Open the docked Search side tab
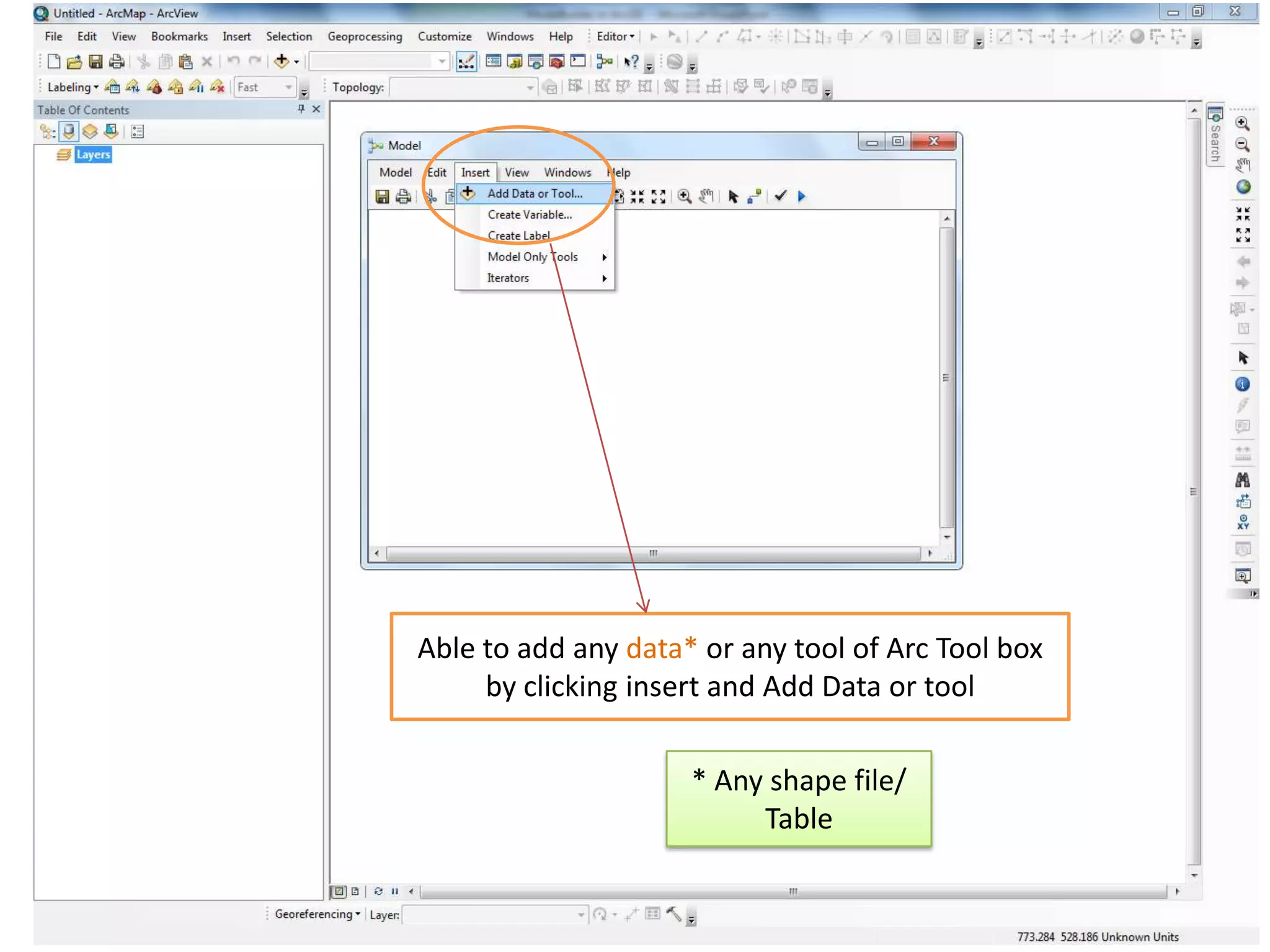This screenshot has height=952, width=1270. pos(1215,135)
